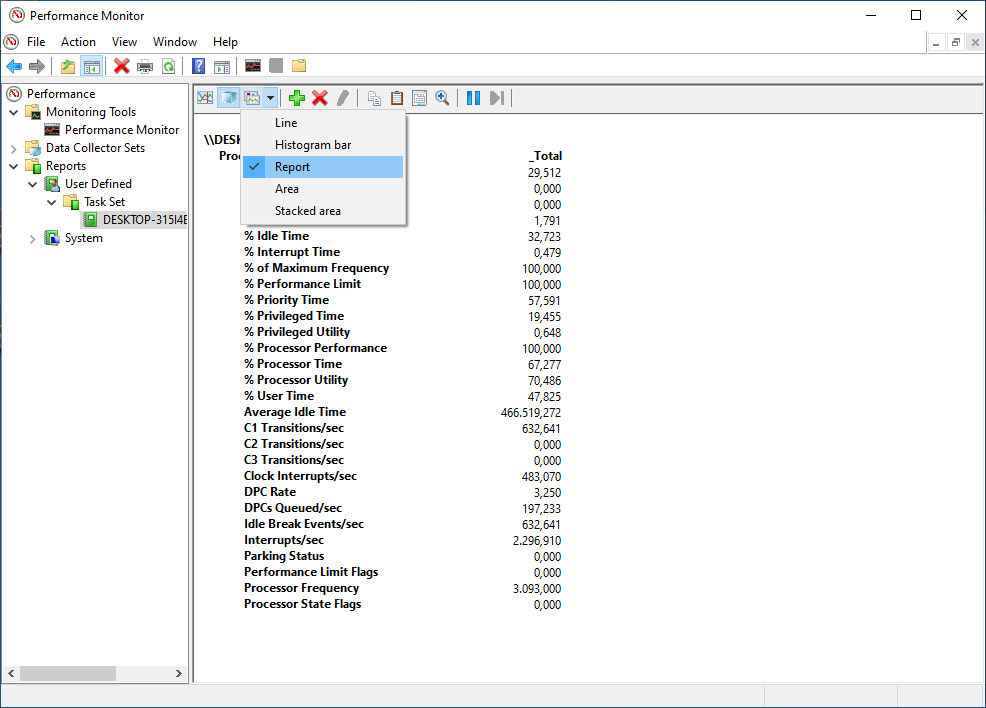
Task: Click the Delete counter red X icon
Action: (x=319, y=97)
